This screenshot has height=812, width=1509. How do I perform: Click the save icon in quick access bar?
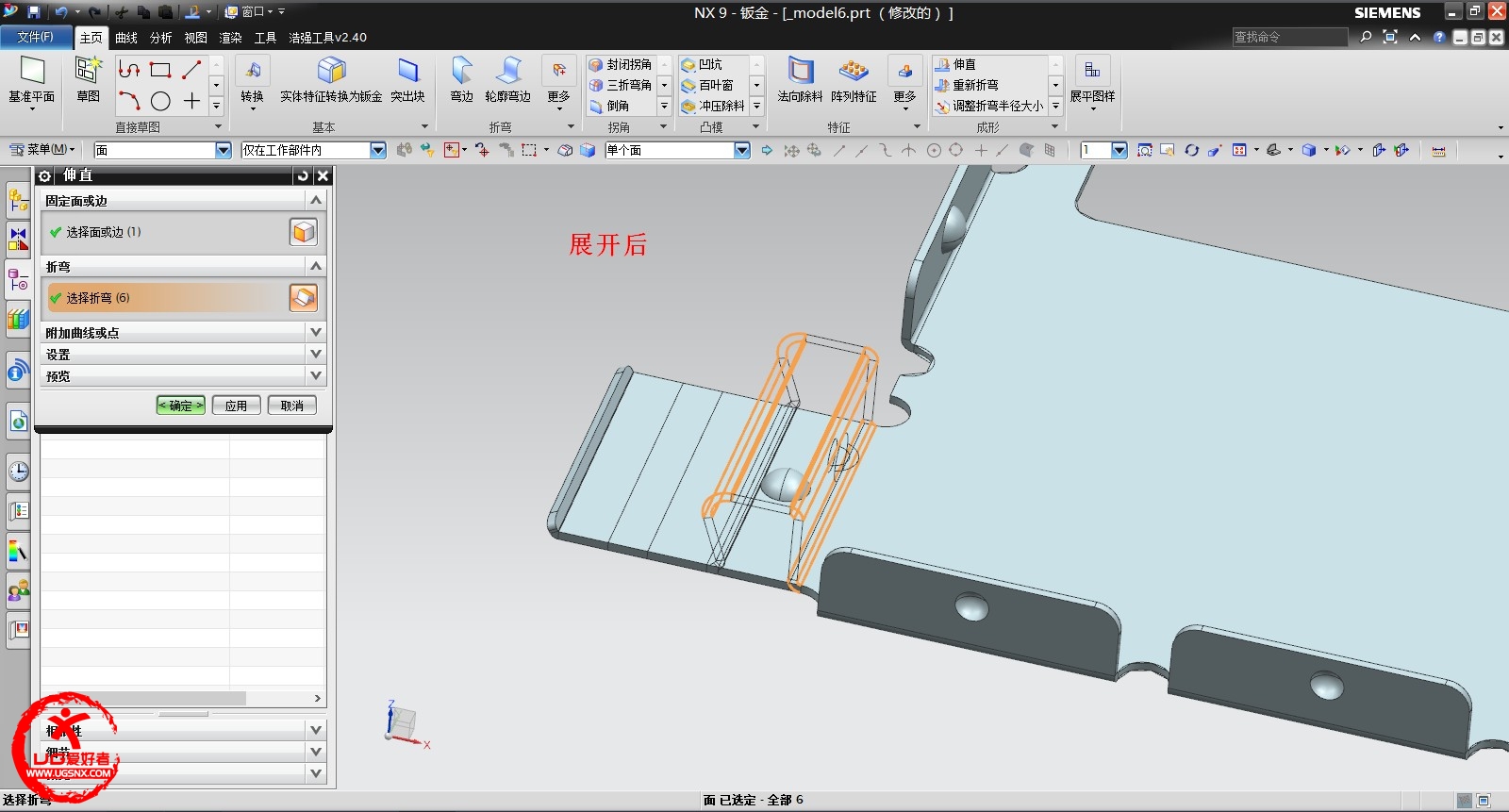[34, 12]
